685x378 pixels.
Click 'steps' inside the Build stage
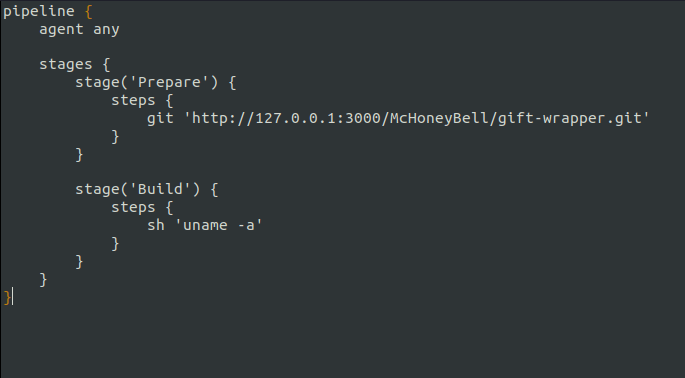(133, 207)
